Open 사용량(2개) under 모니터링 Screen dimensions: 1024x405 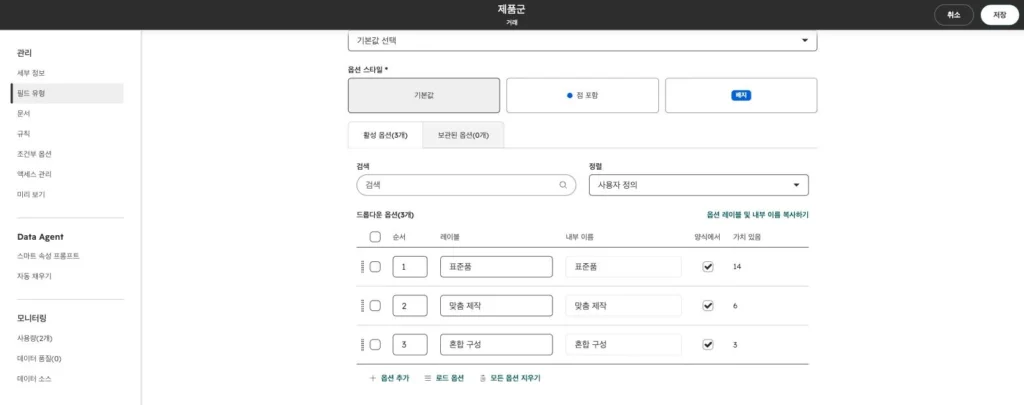(x=35, y=338)
